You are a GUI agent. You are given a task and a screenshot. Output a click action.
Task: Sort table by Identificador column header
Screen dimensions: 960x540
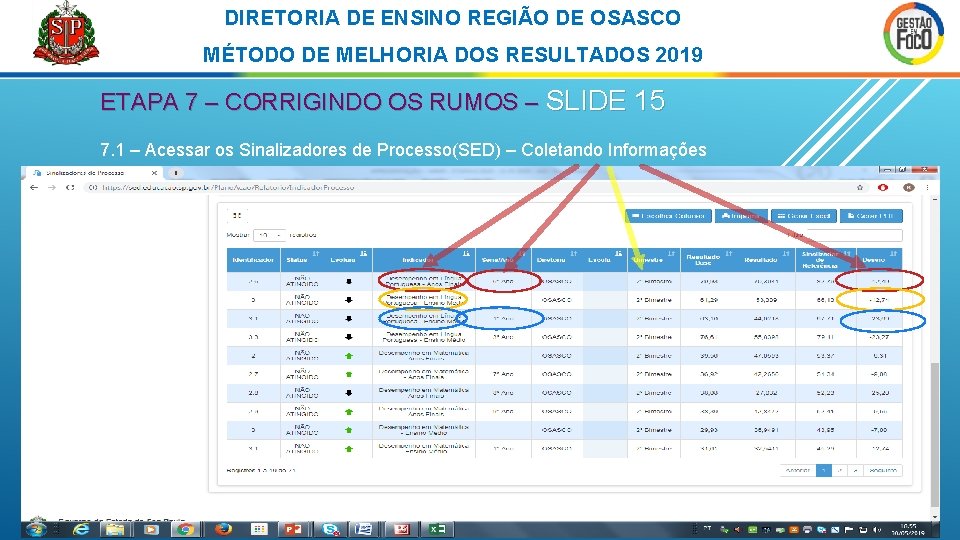point(253,260)
